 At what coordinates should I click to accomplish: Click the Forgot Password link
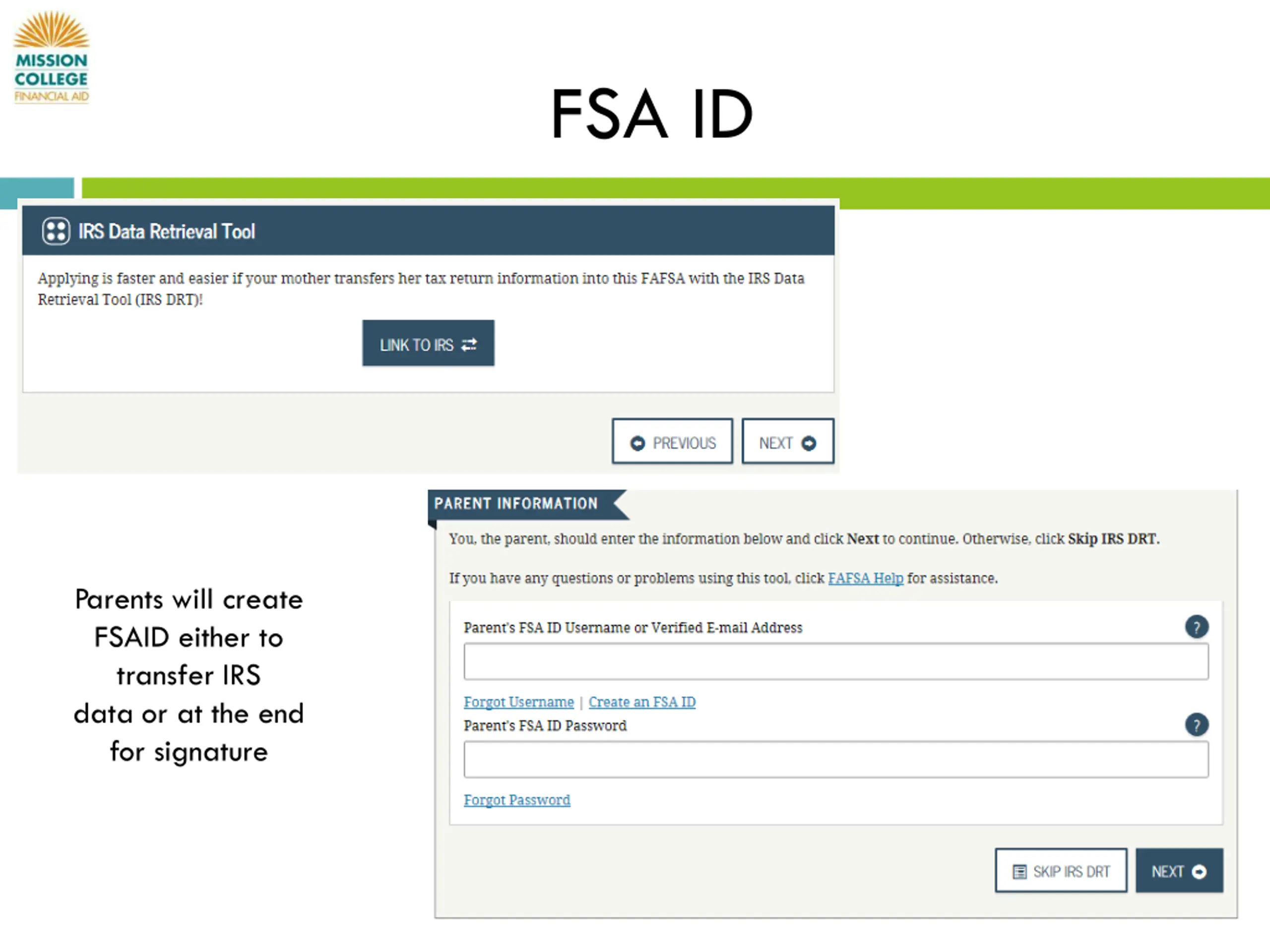click(517, 800)
